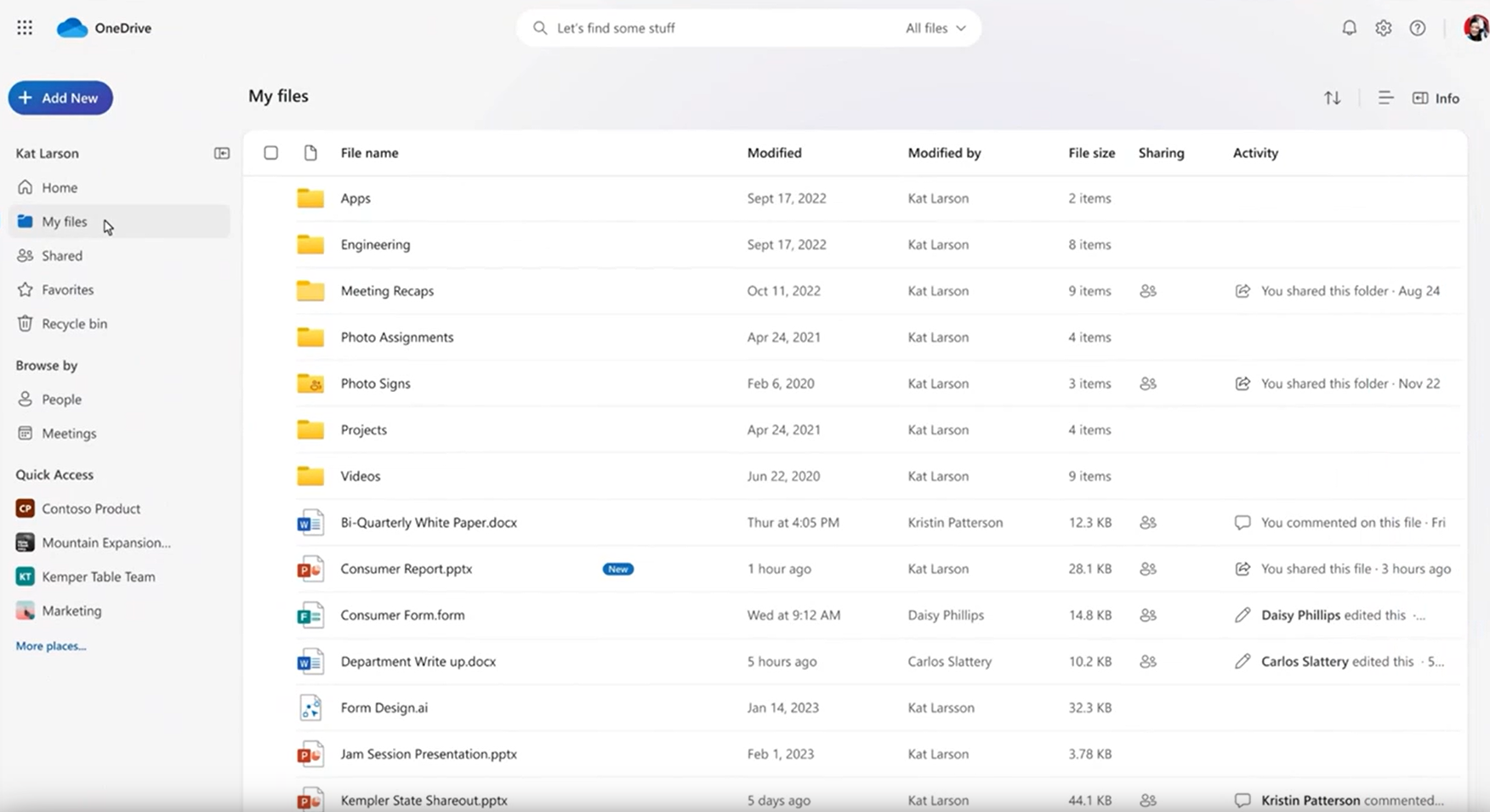Switch the view layout options icon

coord(1385,98)
